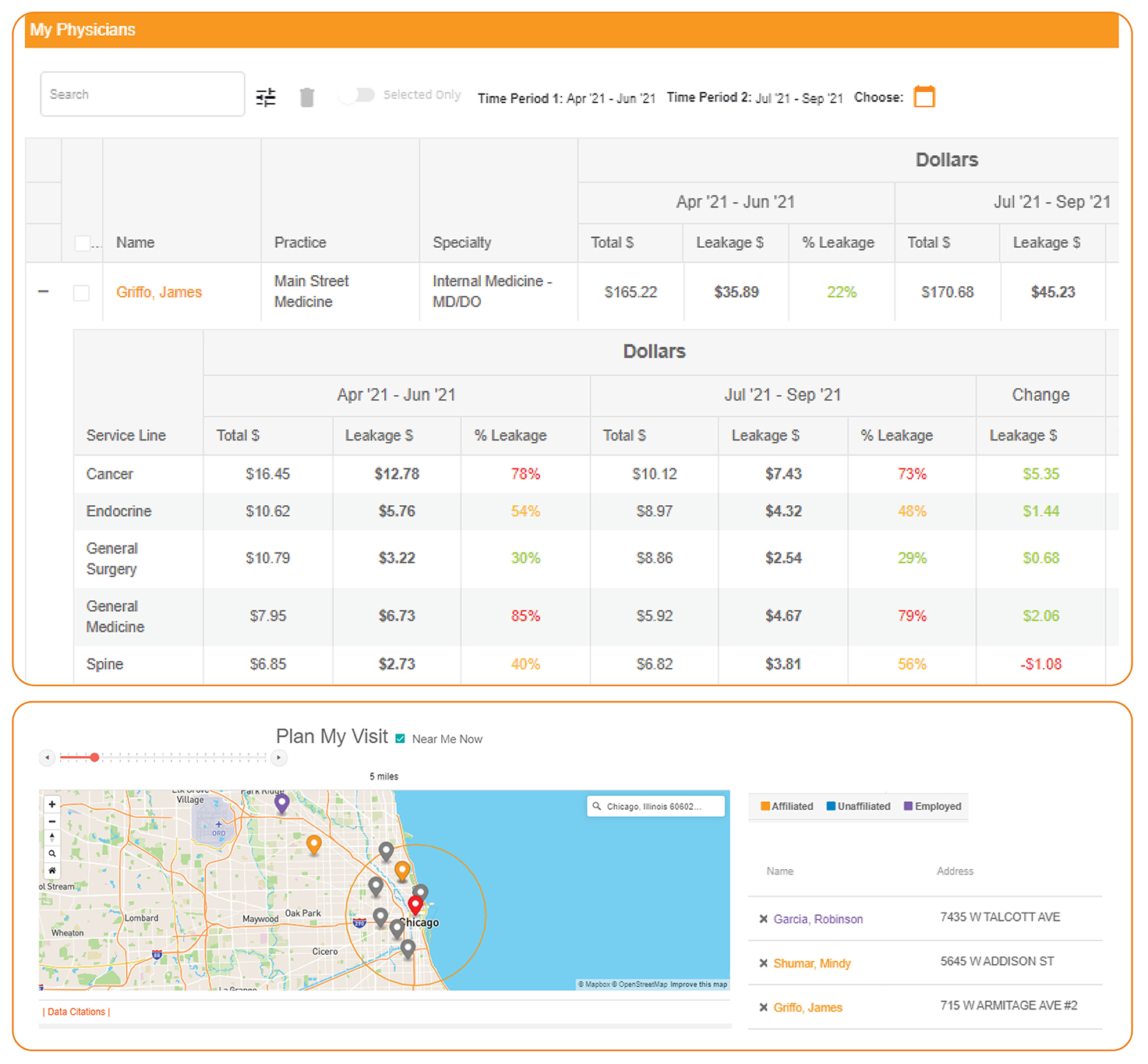The width and height of the screenshot is (1148, 1064).
Task: Reset the map compass bearing
Action: point(52,838)
